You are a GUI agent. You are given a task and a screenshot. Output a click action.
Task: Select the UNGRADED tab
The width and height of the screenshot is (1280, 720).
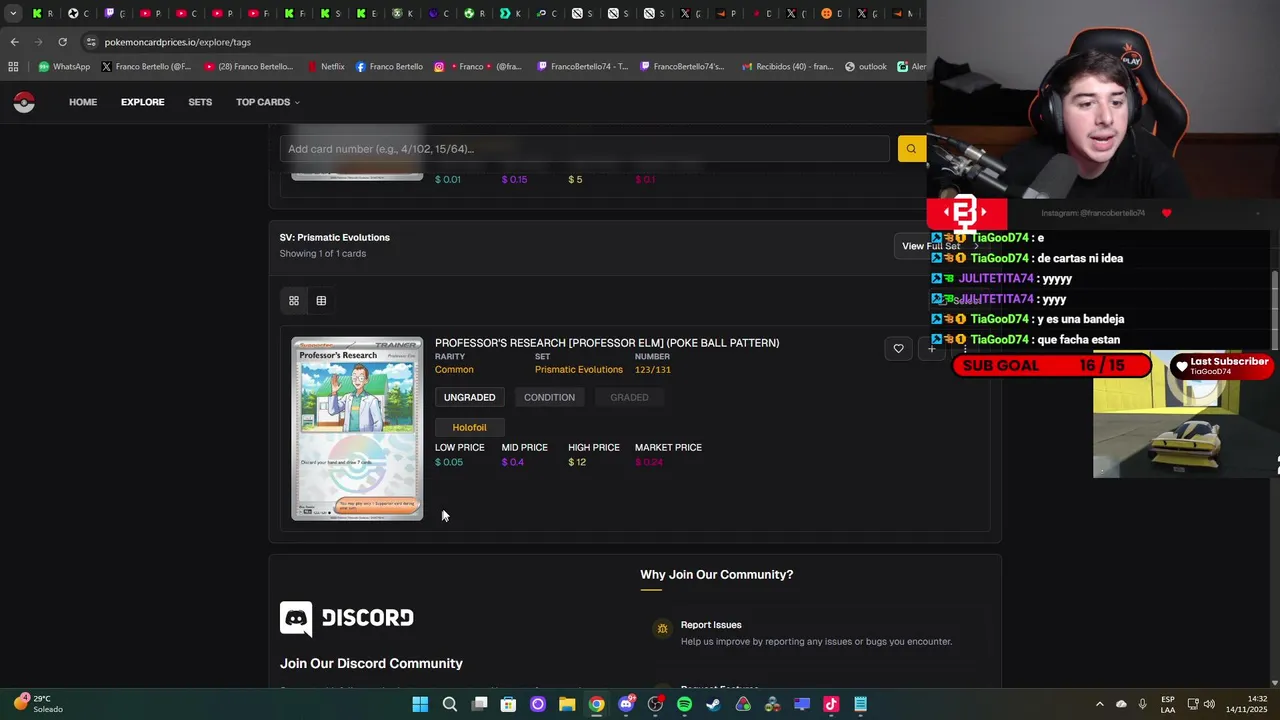click(469, 397)
